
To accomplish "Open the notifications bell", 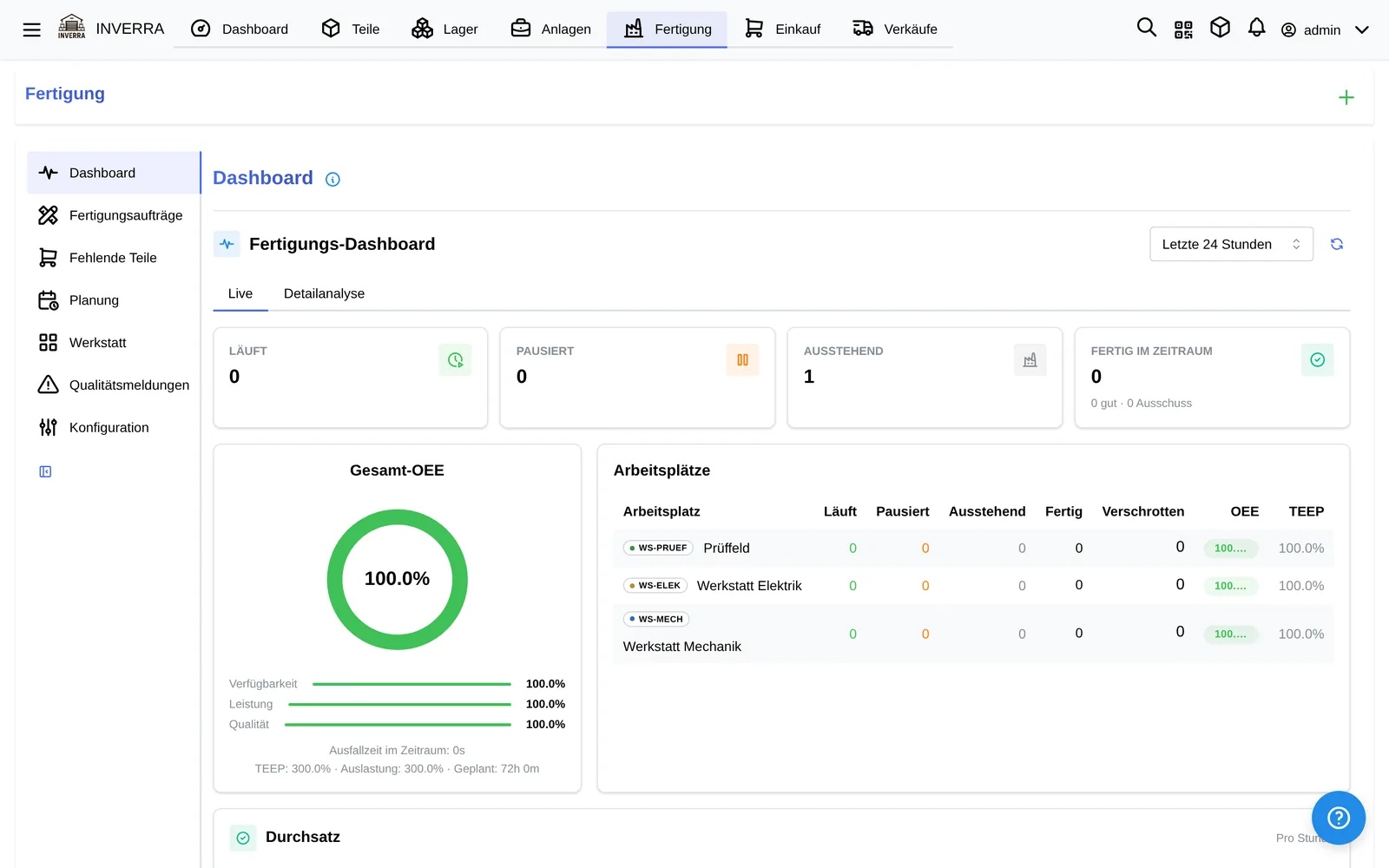I will tap(1256, 28).
